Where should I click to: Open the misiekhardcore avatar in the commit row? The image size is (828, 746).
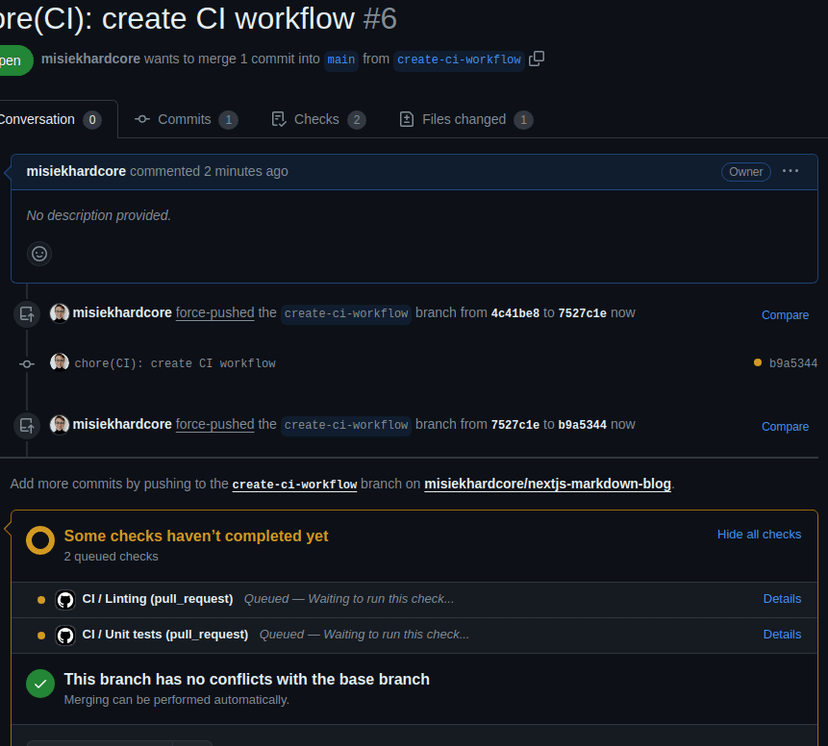click(59, 363)
